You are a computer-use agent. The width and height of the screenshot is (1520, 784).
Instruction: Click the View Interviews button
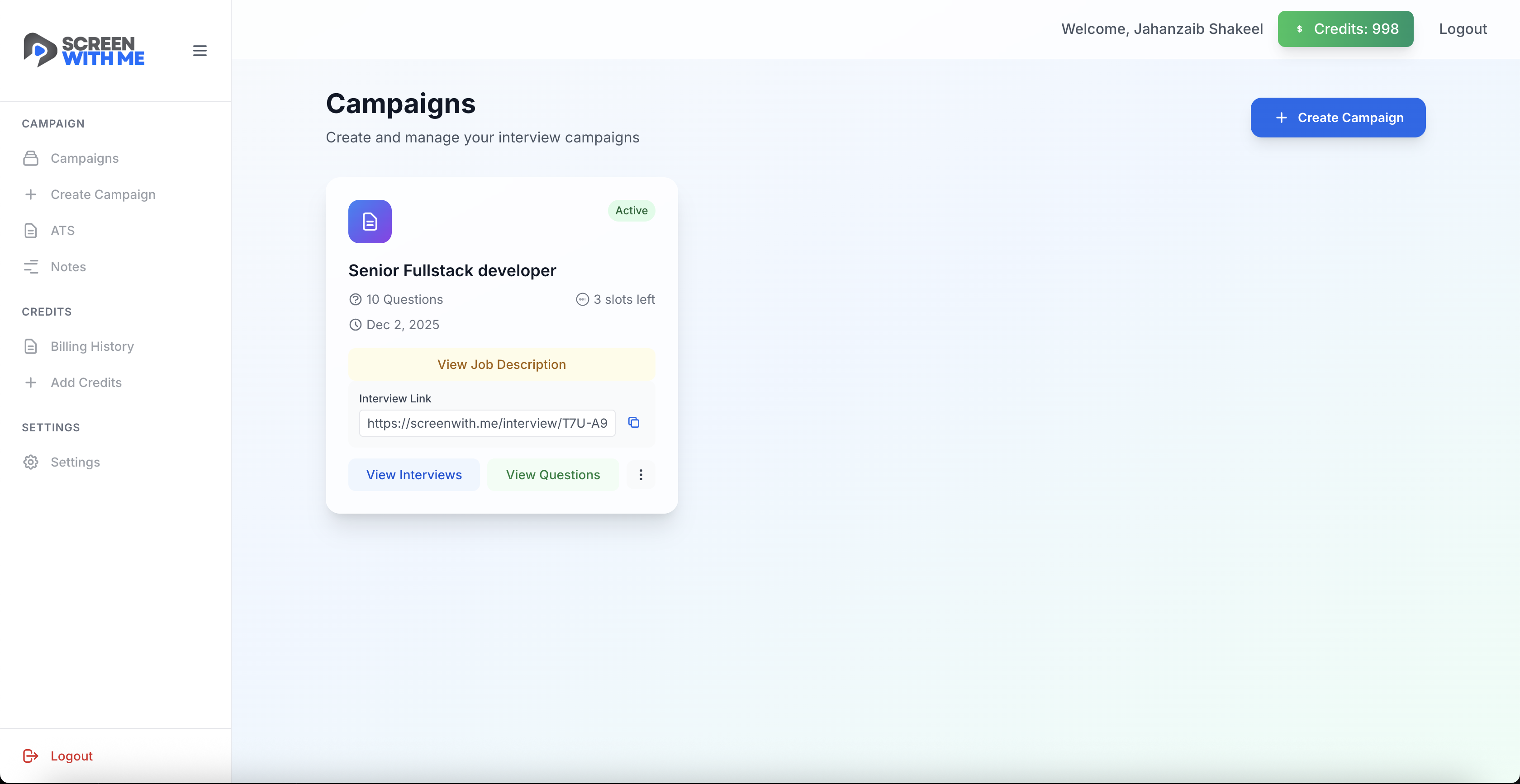(413, 475)
